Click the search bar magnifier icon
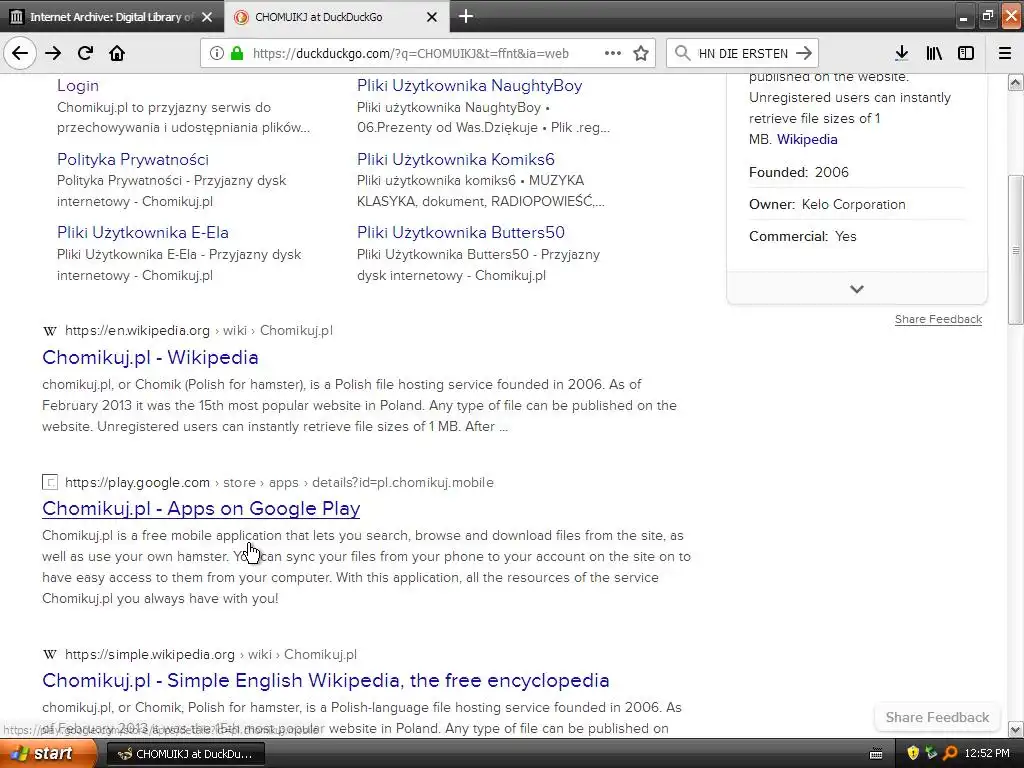This screenshot has height=768, width=1024. 682,53
